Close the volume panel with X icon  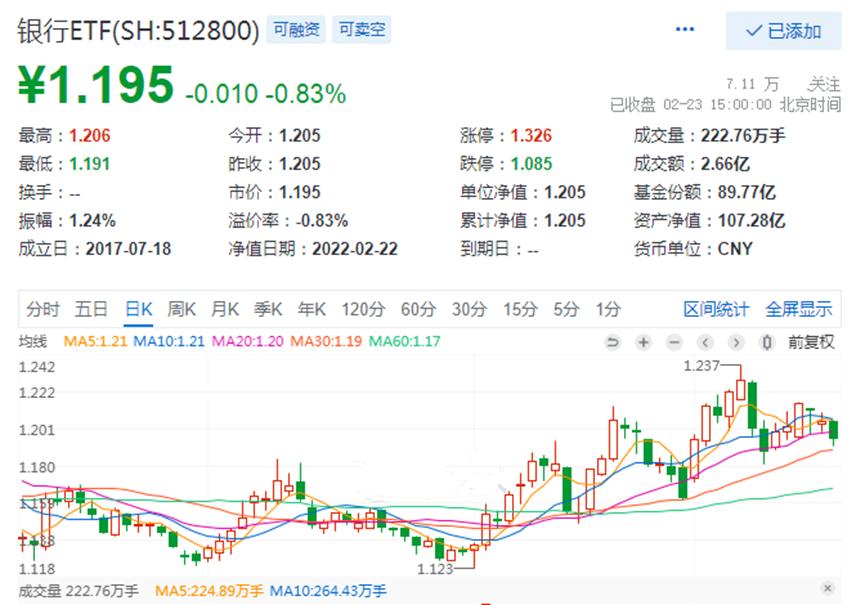(828, 589)
